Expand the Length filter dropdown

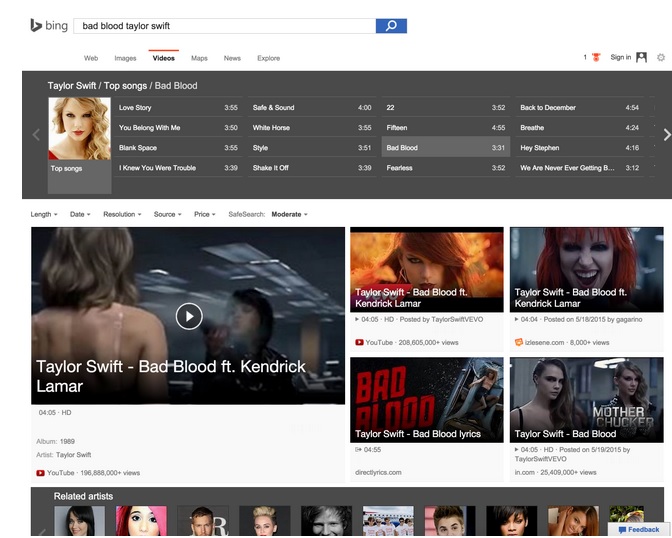coord(44,214)
